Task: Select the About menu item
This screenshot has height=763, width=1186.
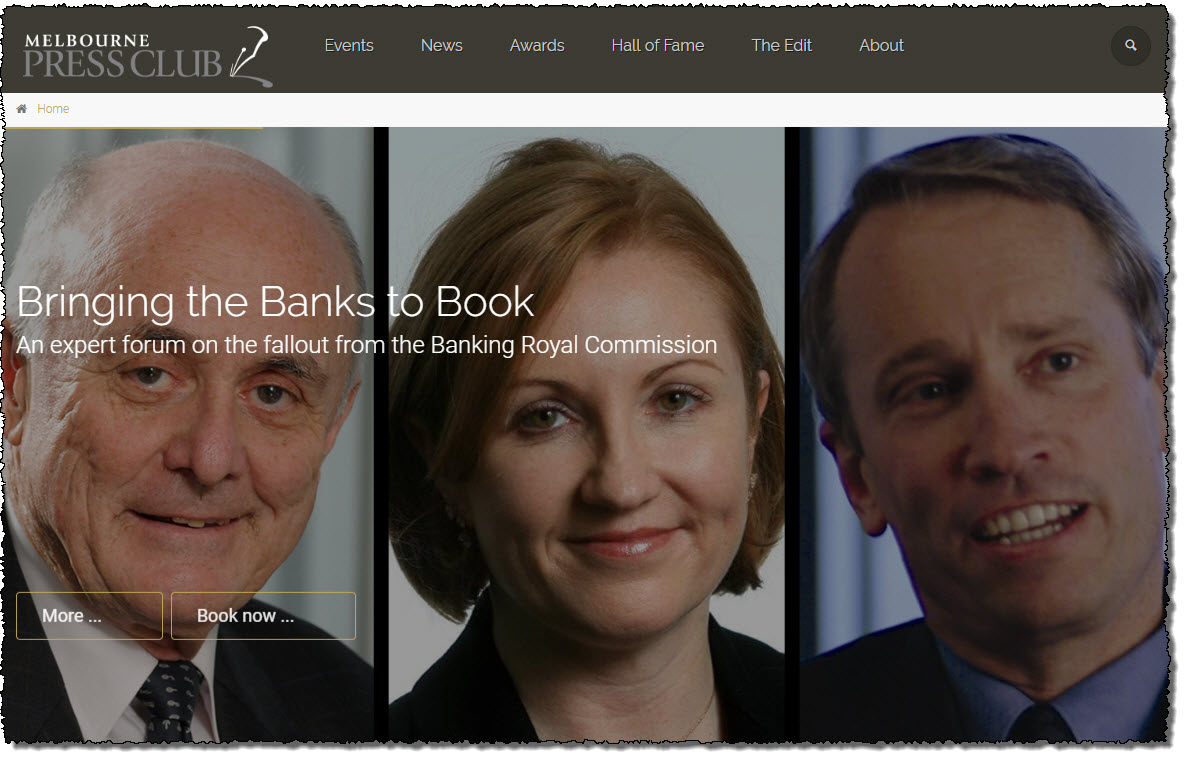Action: pyautogui.click(x=881, y=45)
